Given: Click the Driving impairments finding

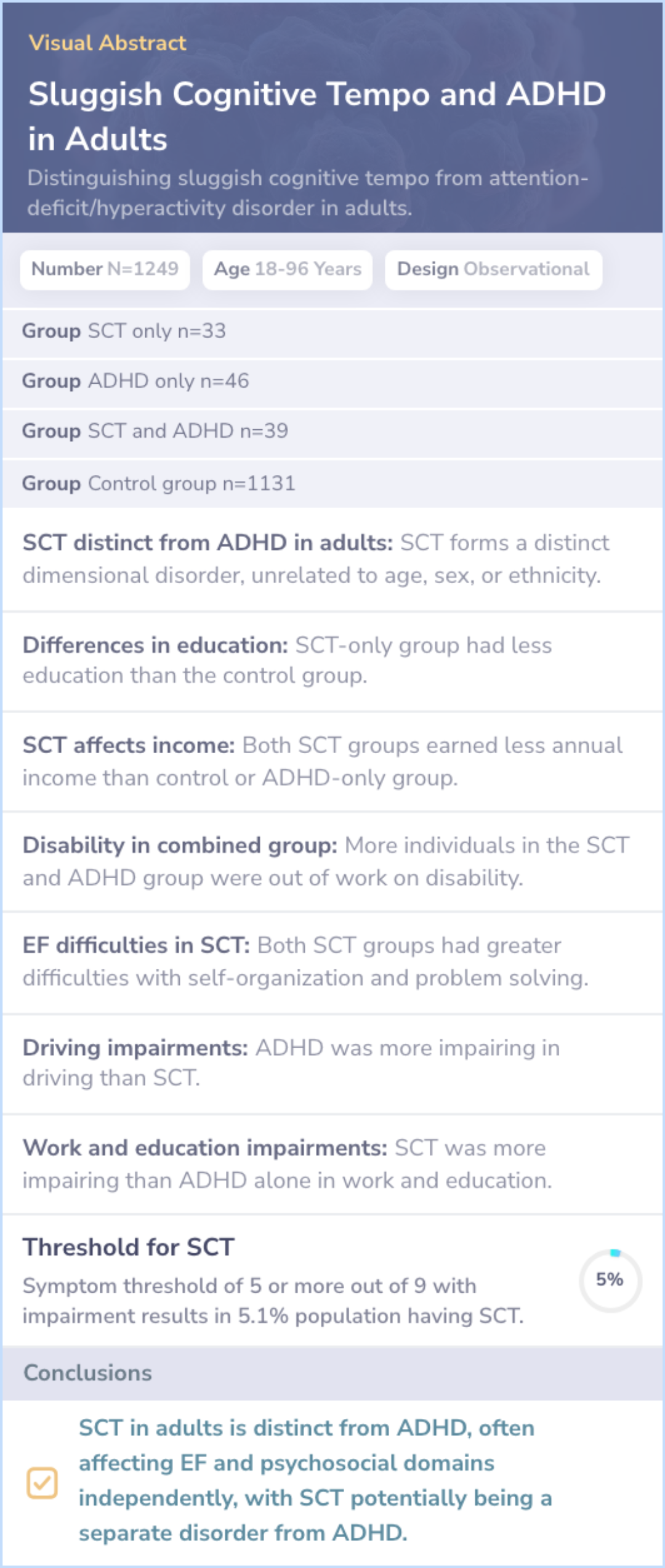Looking at the screenshot, I should point(291,1062).
